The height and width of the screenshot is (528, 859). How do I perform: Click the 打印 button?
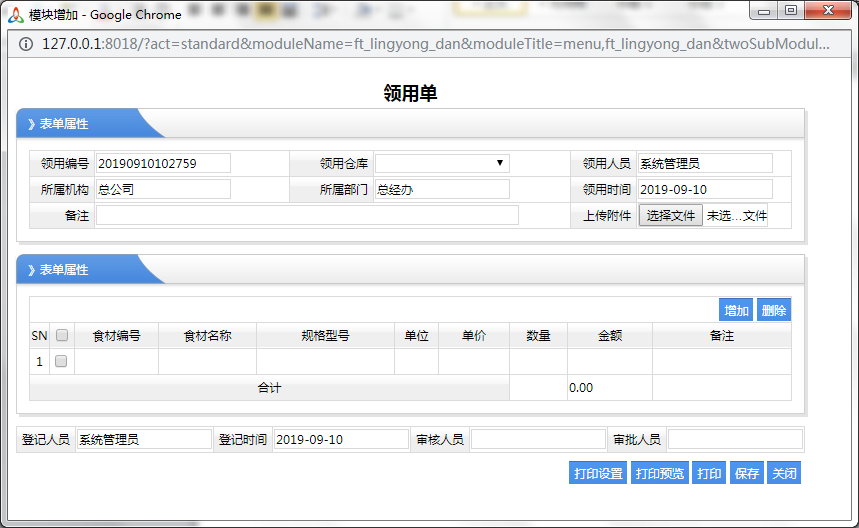point(709,473)
